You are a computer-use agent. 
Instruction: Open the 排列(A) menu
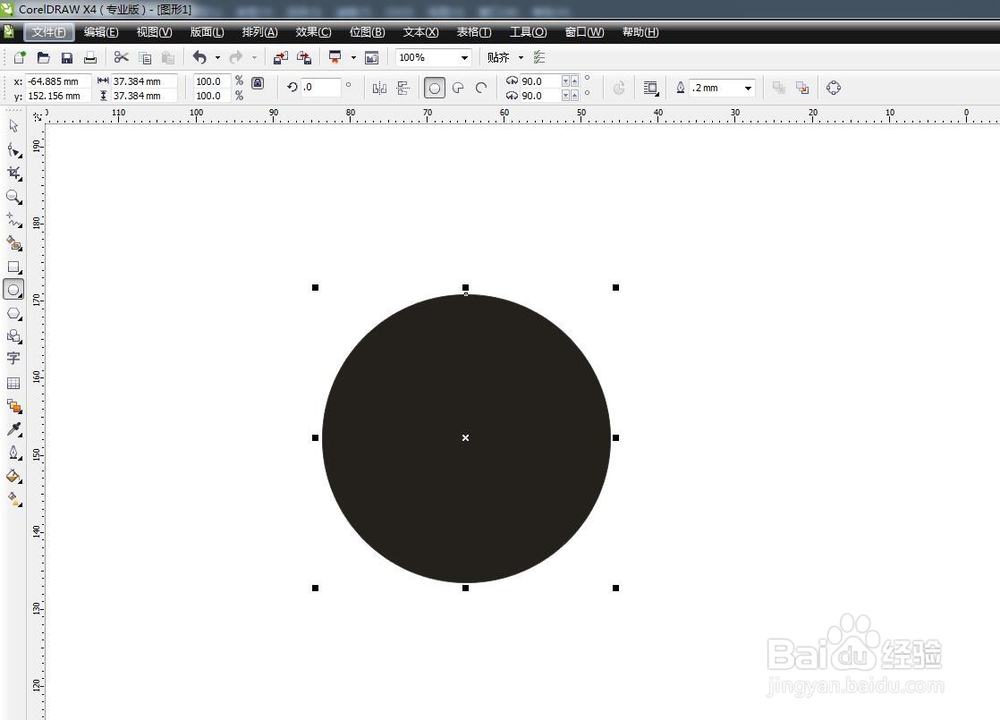point(260,32)
